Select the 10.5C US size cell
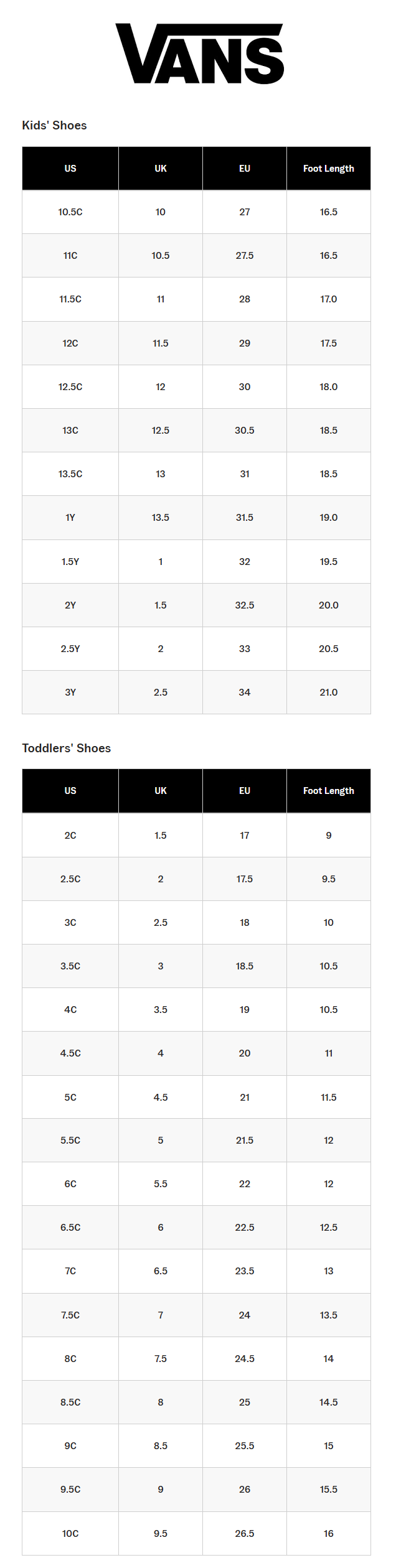Image resolution: width=401 pixels, height=1568 pixels. pyautogui.click(x=70, y=212)
